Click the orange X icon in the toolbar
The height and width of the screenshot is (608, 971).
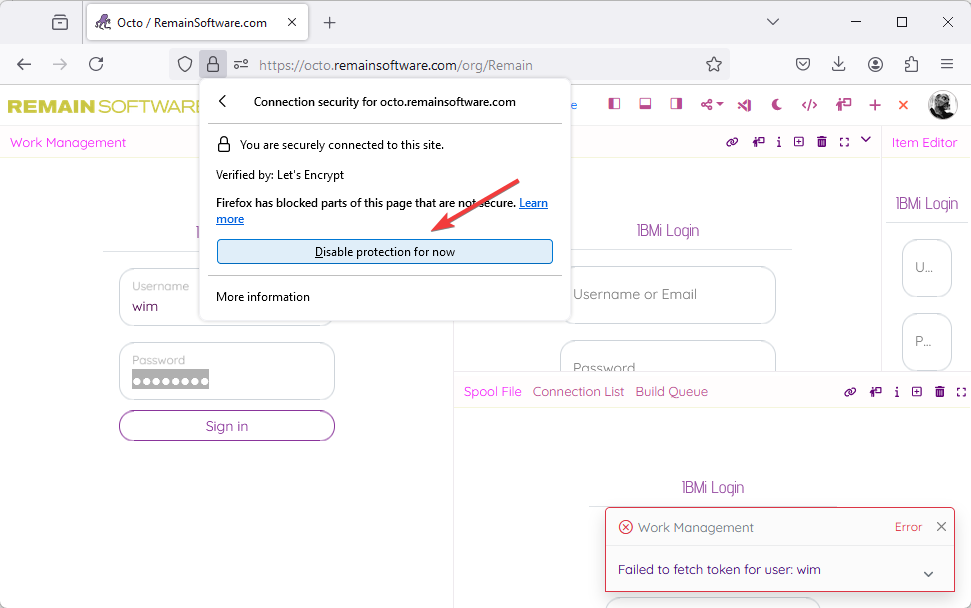click(904, 105)
